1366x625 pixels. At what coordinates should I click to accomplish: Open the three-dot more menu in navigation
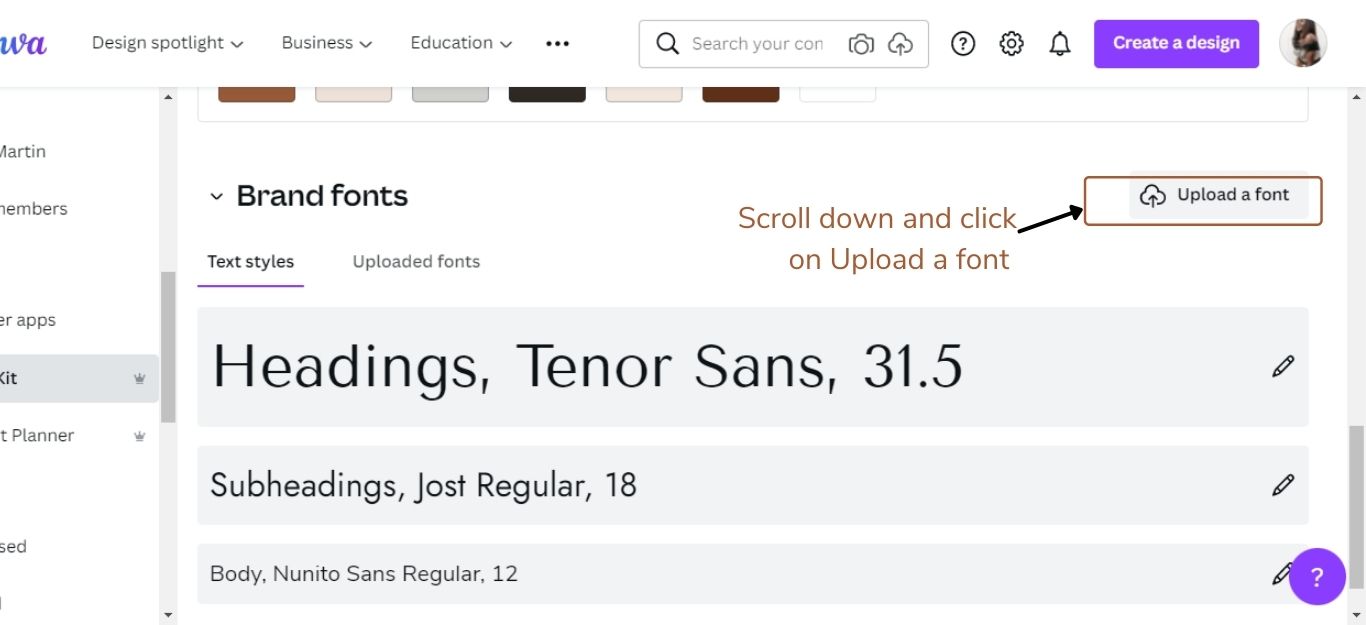click(557, 43)
